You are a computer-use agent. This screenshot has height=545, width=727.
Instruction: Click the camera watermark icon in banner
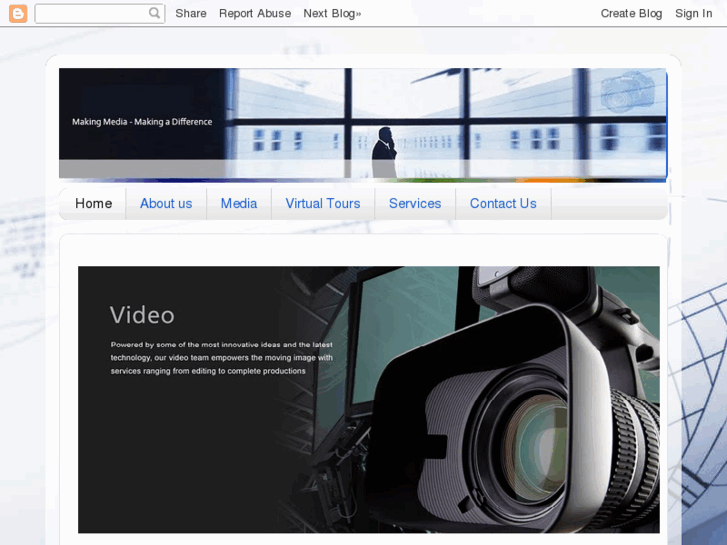click(x=627, y=92)
